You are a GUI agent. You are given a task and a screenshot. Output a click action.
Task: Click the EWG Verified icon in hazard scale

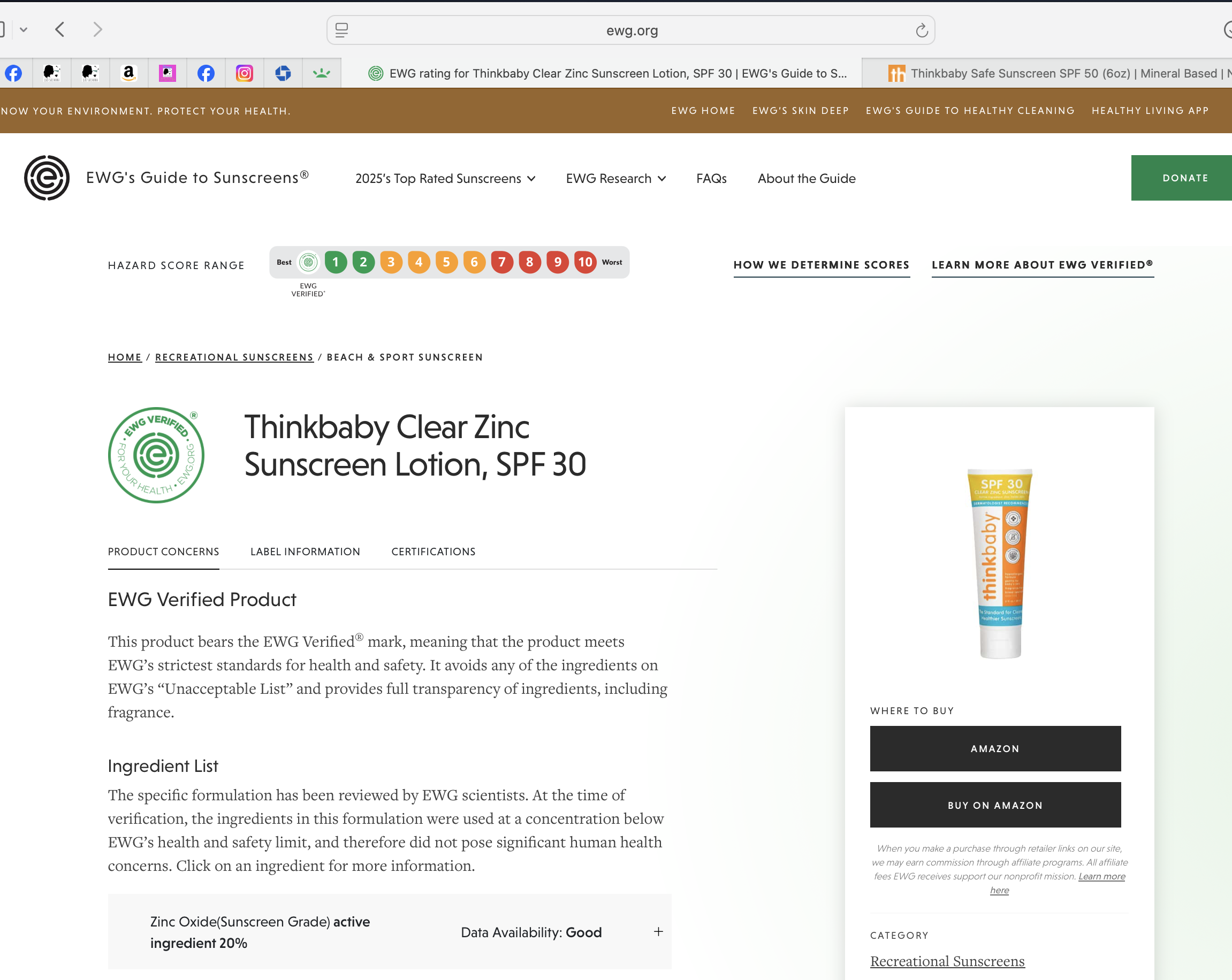tap(309, 262)
